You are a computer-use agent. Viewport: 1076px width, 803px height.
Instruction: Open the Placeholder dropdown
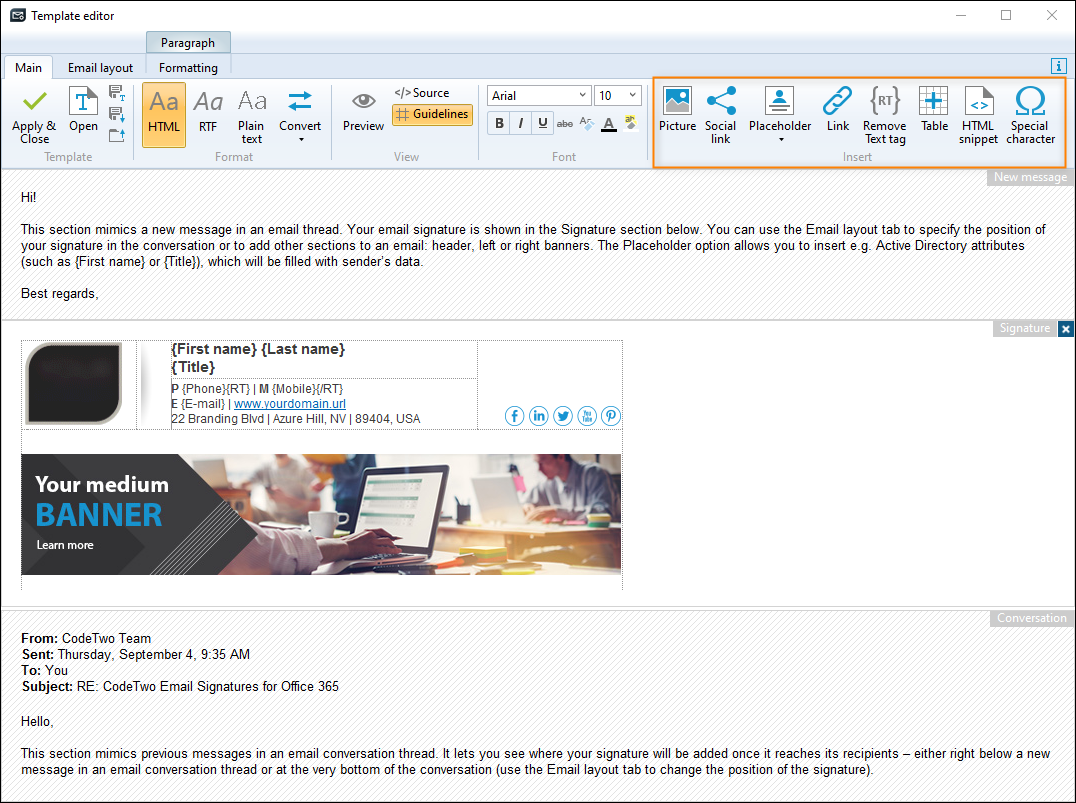(780, 115)
